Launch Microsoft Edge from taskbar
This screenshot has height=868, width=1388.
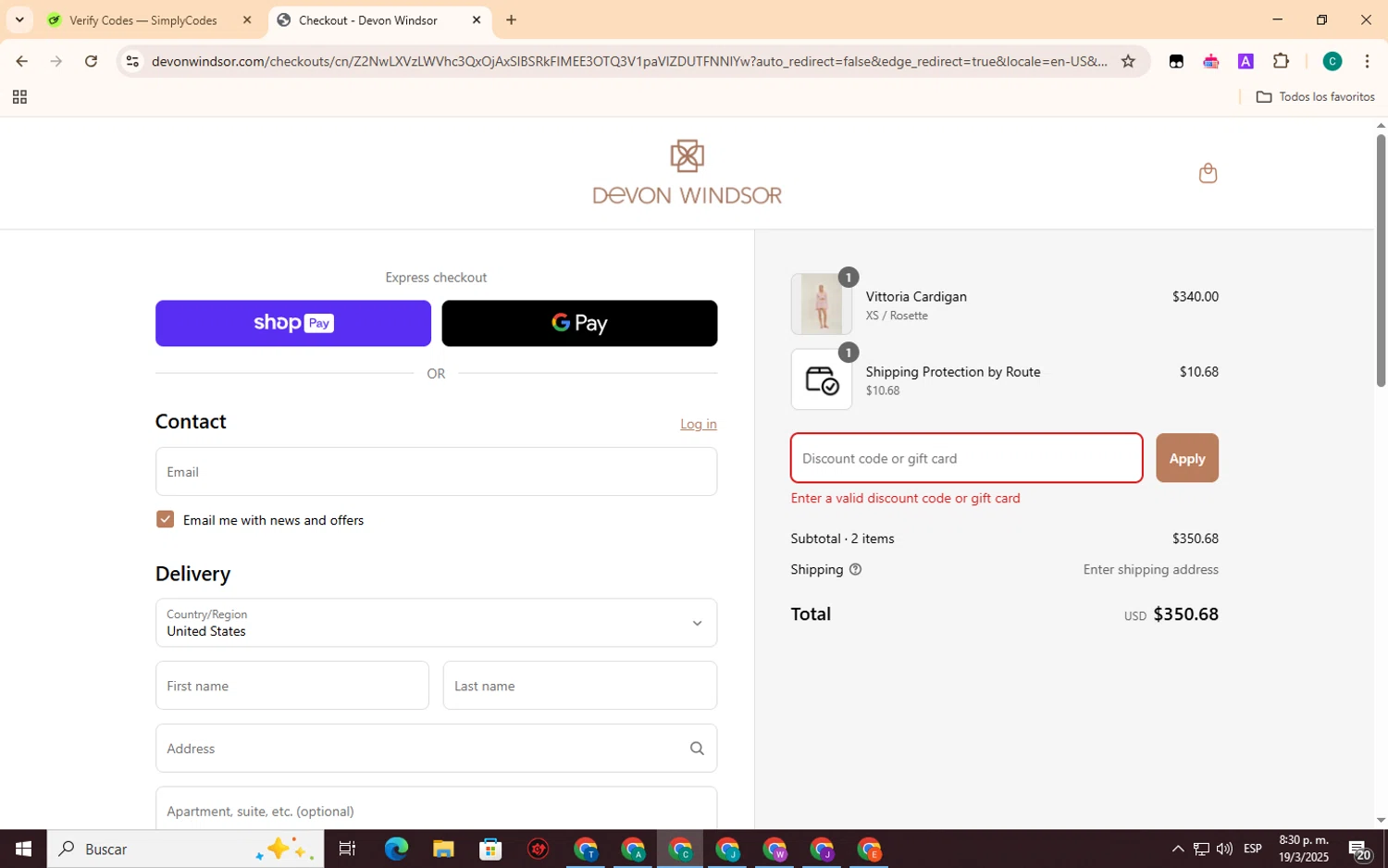coord(396,849)
